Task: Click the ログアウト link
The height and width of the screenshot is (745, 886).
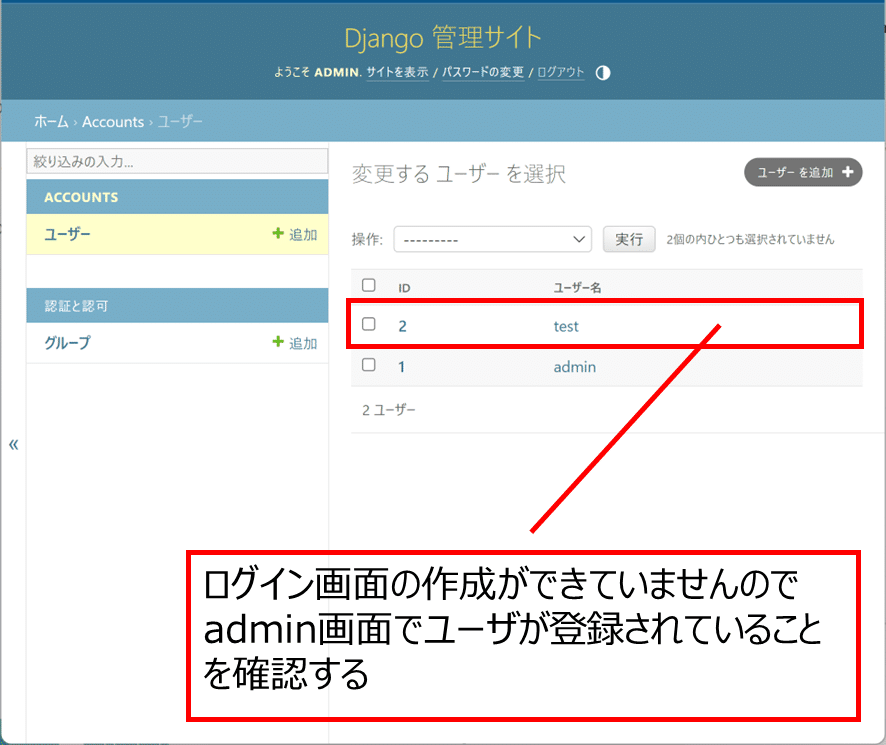Action: point(561,72)
